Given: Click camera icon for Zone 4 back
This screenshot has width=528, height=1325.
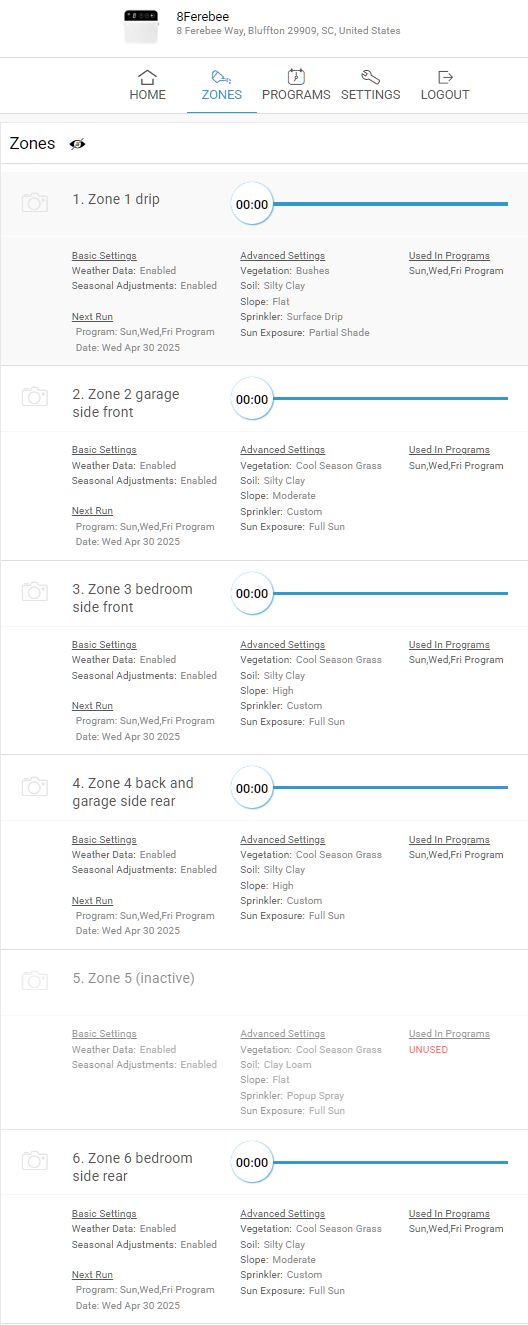Looking at the screenshot, I should pos(35,786).
